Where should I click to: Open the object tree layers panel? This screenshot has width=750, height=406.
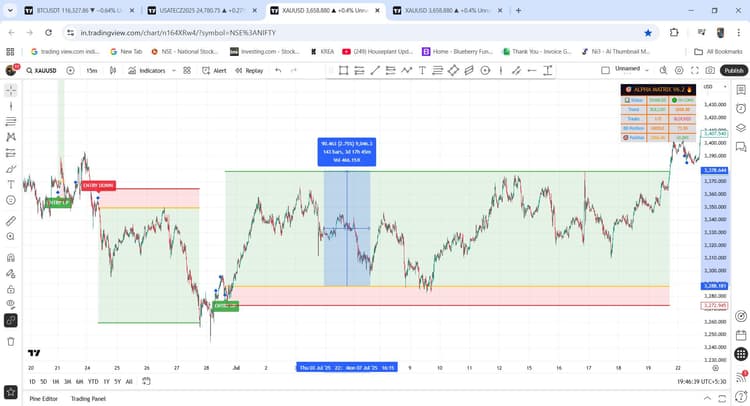(740, 128)
